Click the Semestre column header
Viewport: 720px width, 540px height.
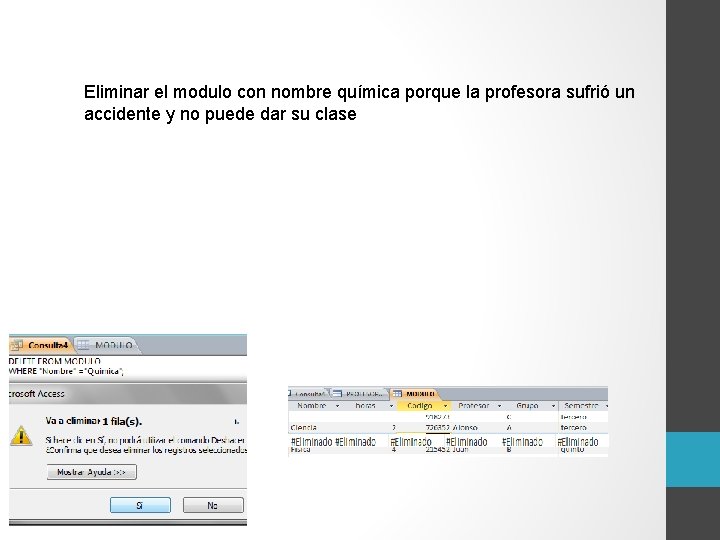coord(584,406)
